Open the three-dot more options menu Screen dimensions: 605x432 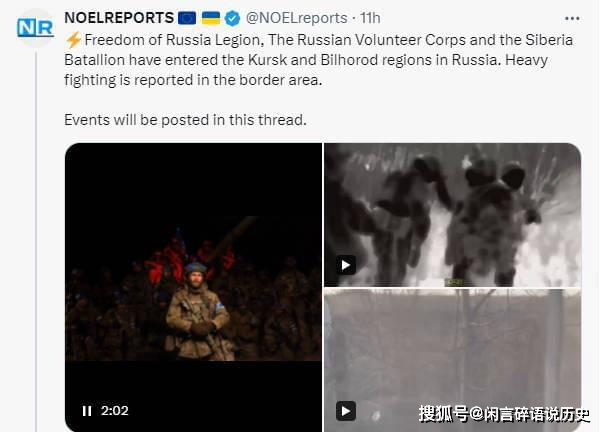click(x=572, y=19)
